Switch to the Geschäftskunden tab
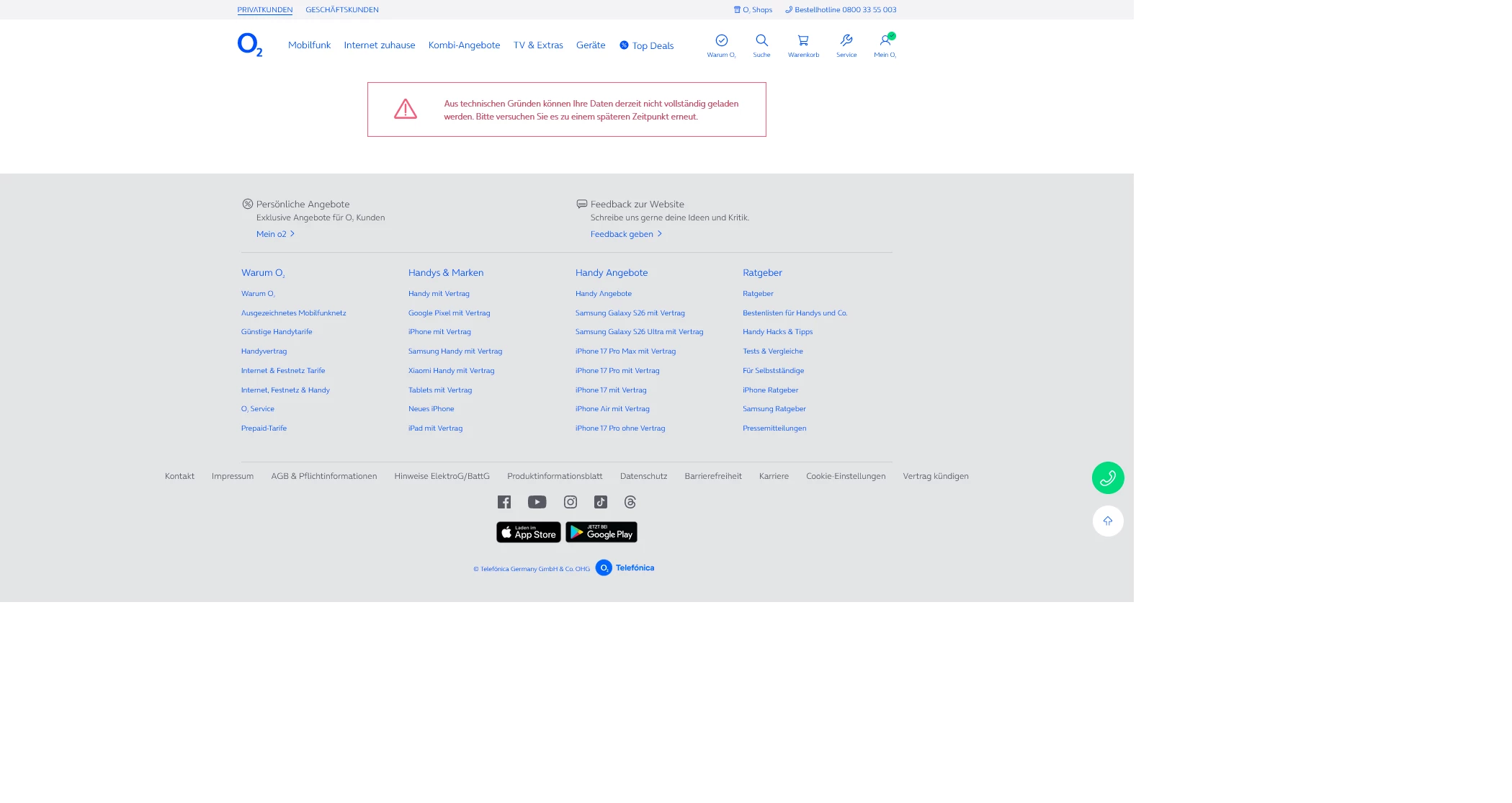 [x=341, y=10]
